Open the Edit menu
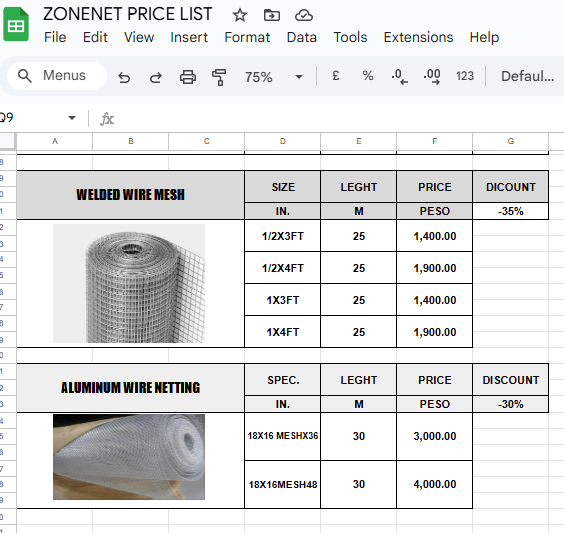Image resolution: width=564 pixels, height=533 pixels. [95, 37]
